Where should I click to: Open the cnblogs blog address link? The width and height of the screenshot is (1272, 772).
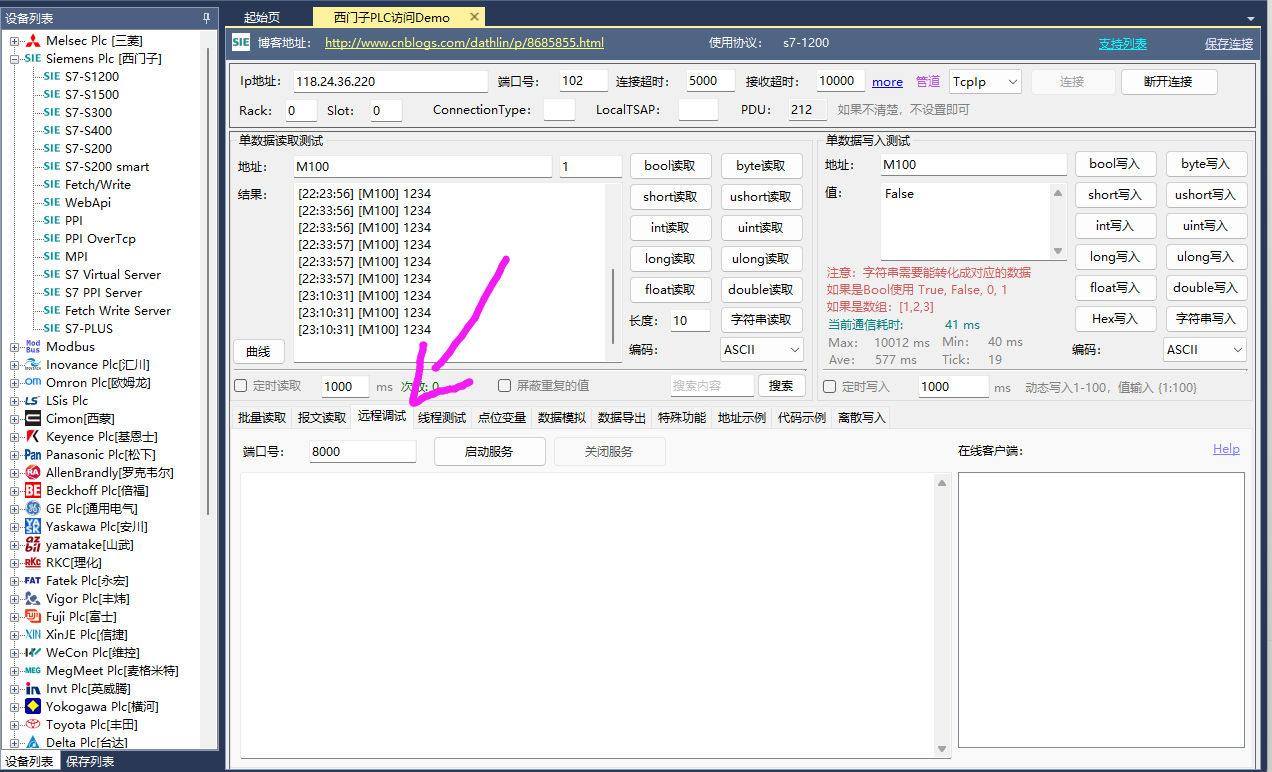[465, 43]
